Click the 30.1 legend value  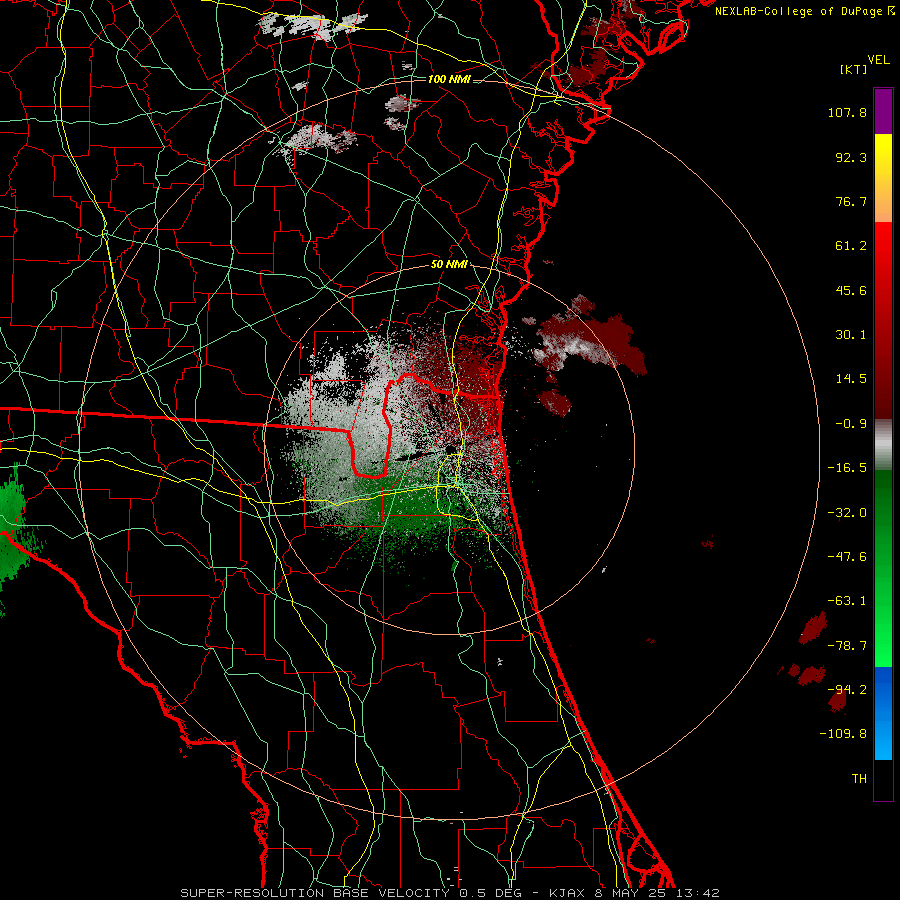[x=851, y=335]
